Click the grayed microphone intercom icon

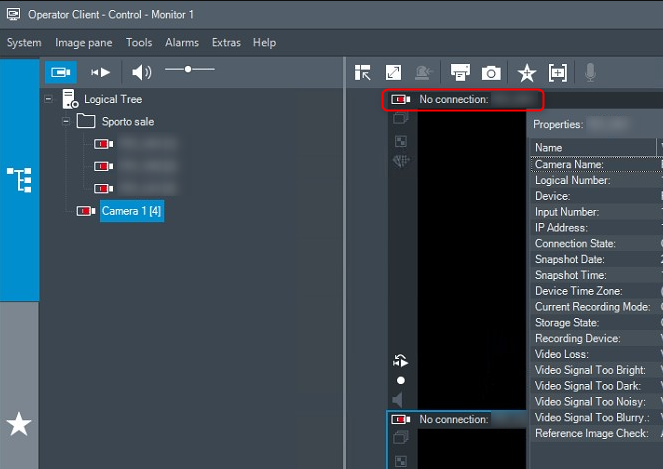click(590, 72)
